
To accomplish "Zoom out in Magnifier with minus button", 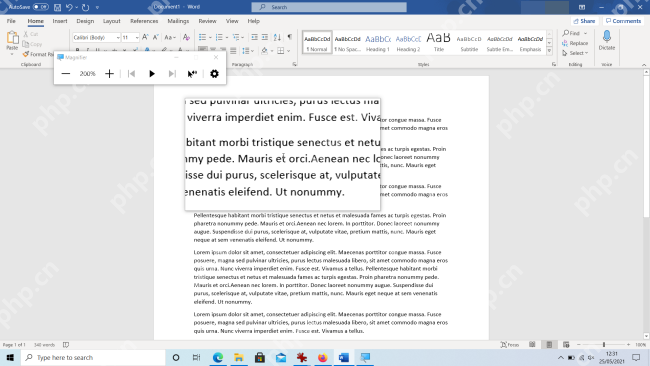I will click(x=66, y=74).
